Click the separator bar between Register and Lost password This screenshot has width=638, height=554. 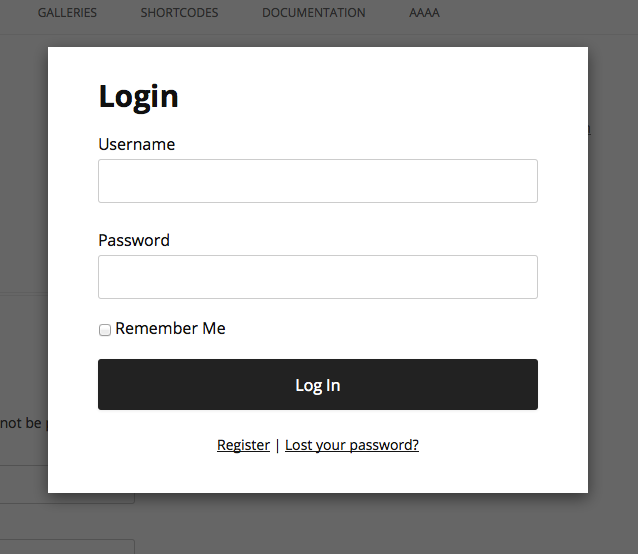pyautogui.click(x=277, y=445)
